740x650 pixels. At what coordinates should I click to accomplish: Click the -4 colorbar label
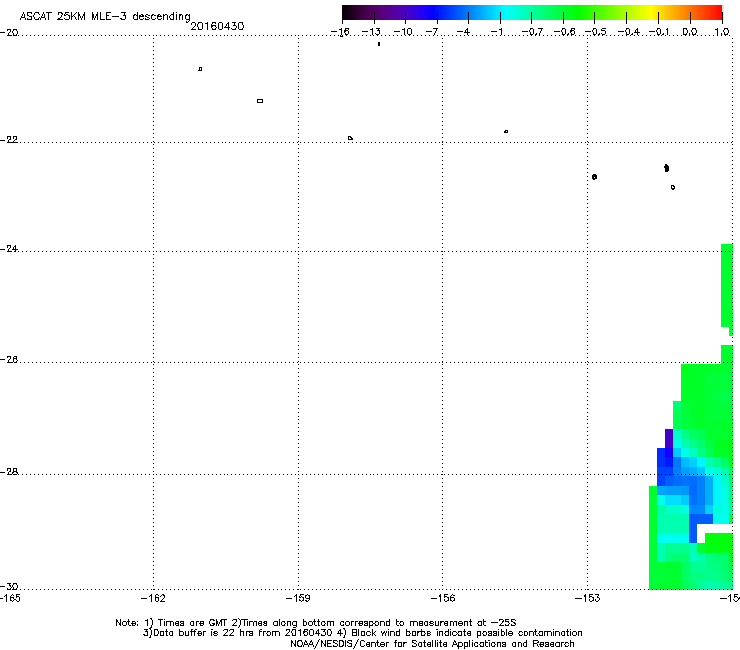[x=463, y=32]
